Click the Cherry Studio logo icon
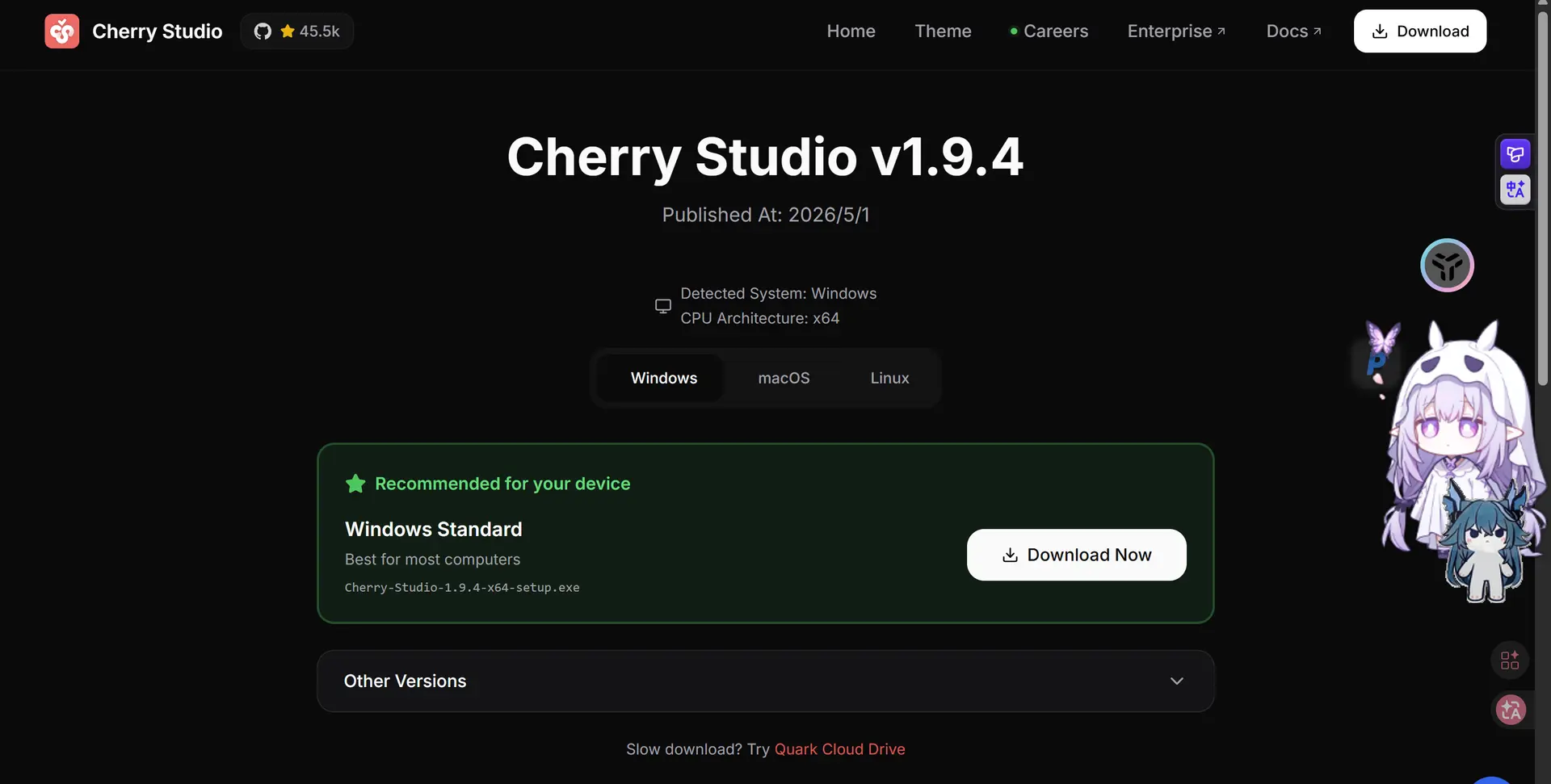The width and height of the screenshot is (1551, 784). [x=62, y=31]
